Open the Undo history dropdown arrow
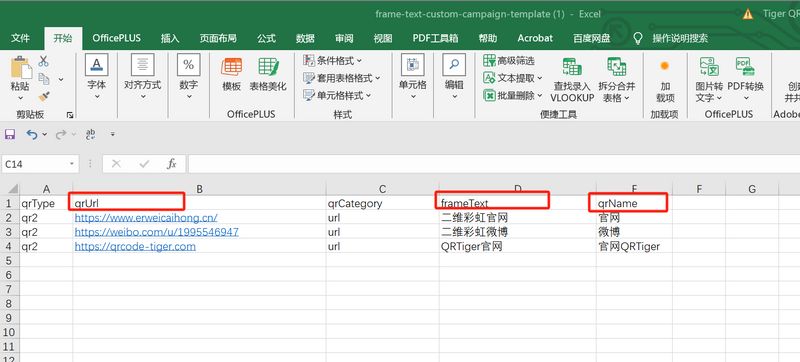This screenshot has height=362, width=800. [44, 135]
